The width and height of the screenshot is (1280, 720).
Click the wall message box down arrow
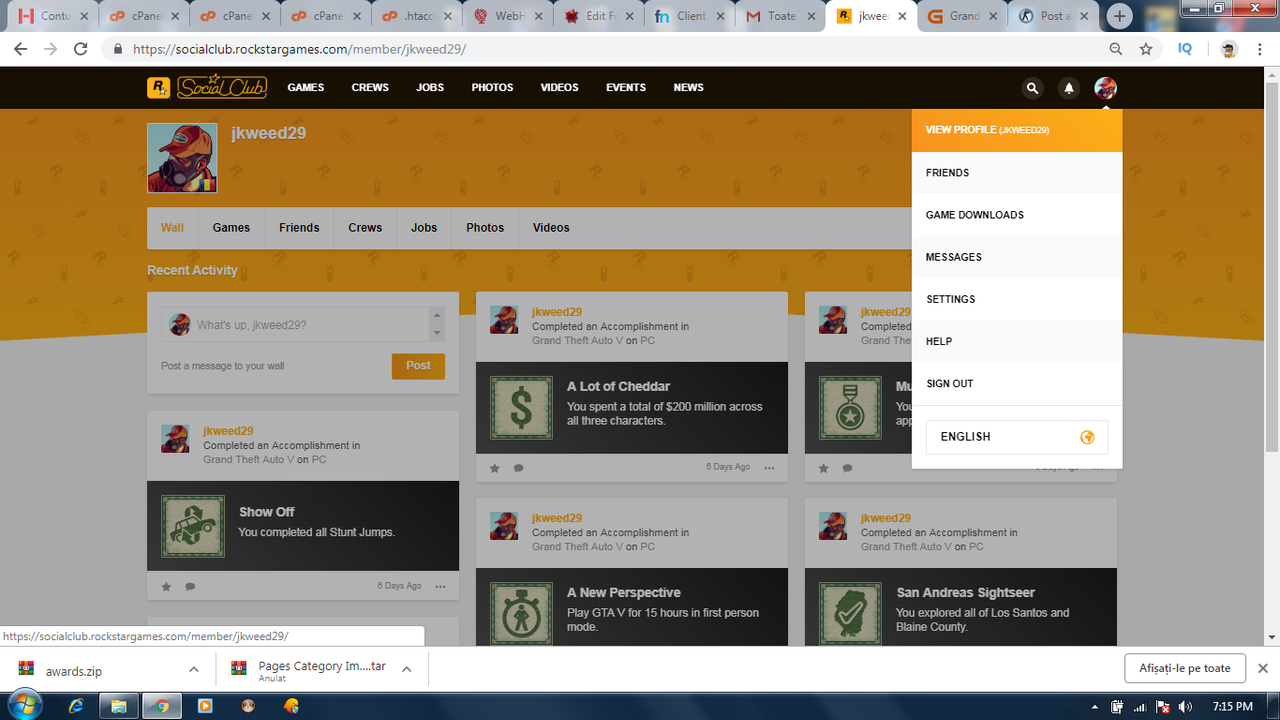point(437,333)
